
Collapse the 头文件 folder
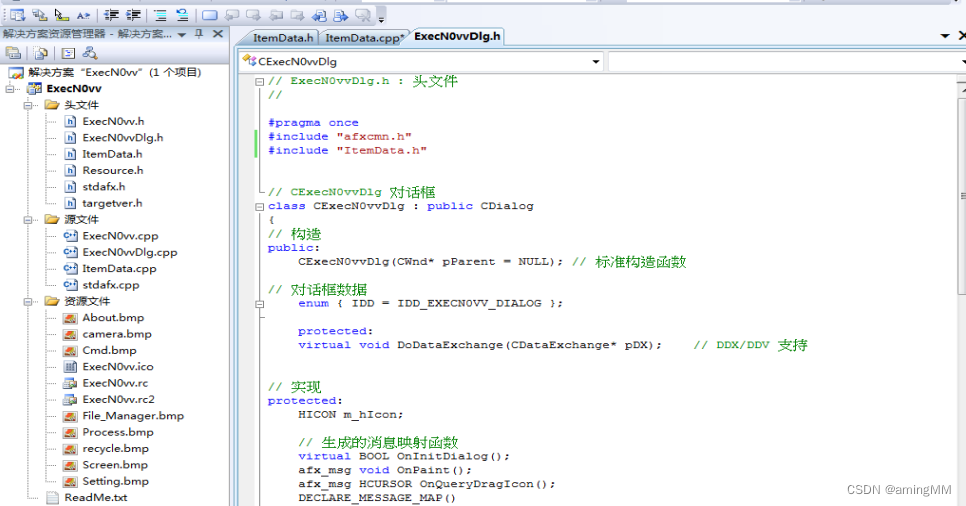[x=27, y=105]
